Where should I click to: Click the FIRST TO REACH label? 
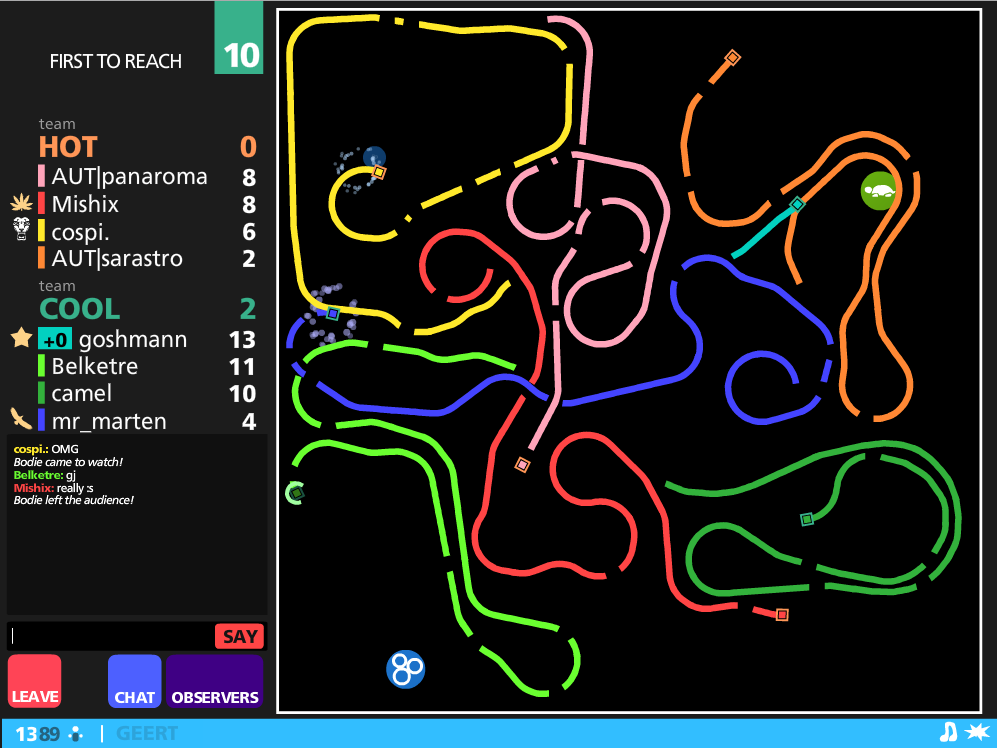coord(116,61)
